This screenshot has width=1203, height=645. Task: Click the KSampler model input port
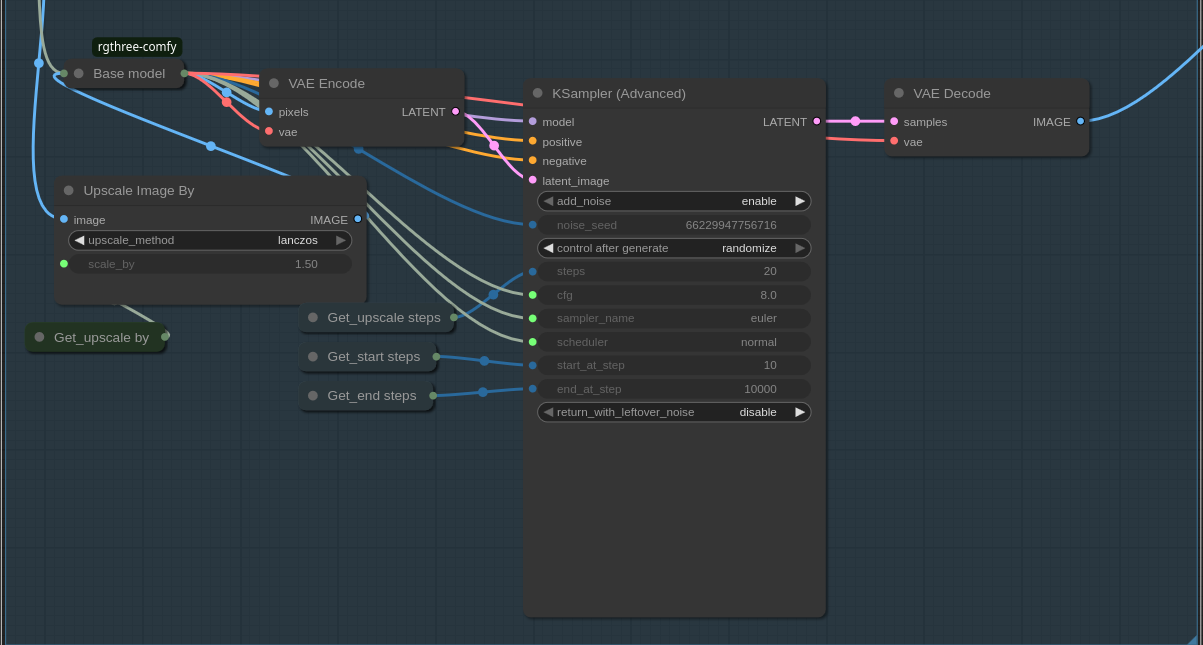tap(532, 121)
